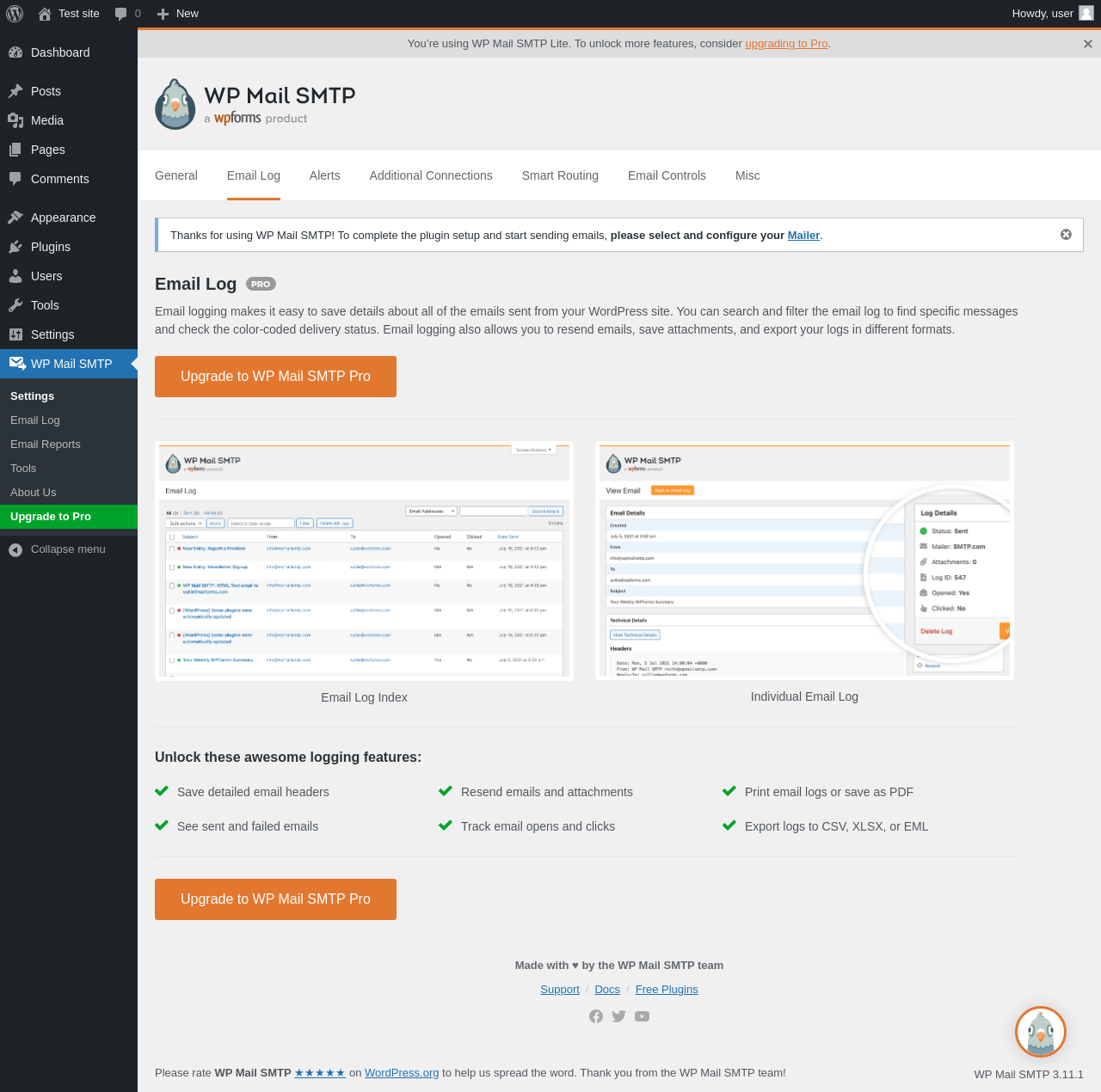Click Upgrade to Pro in sidebar

tap(69, 517)
